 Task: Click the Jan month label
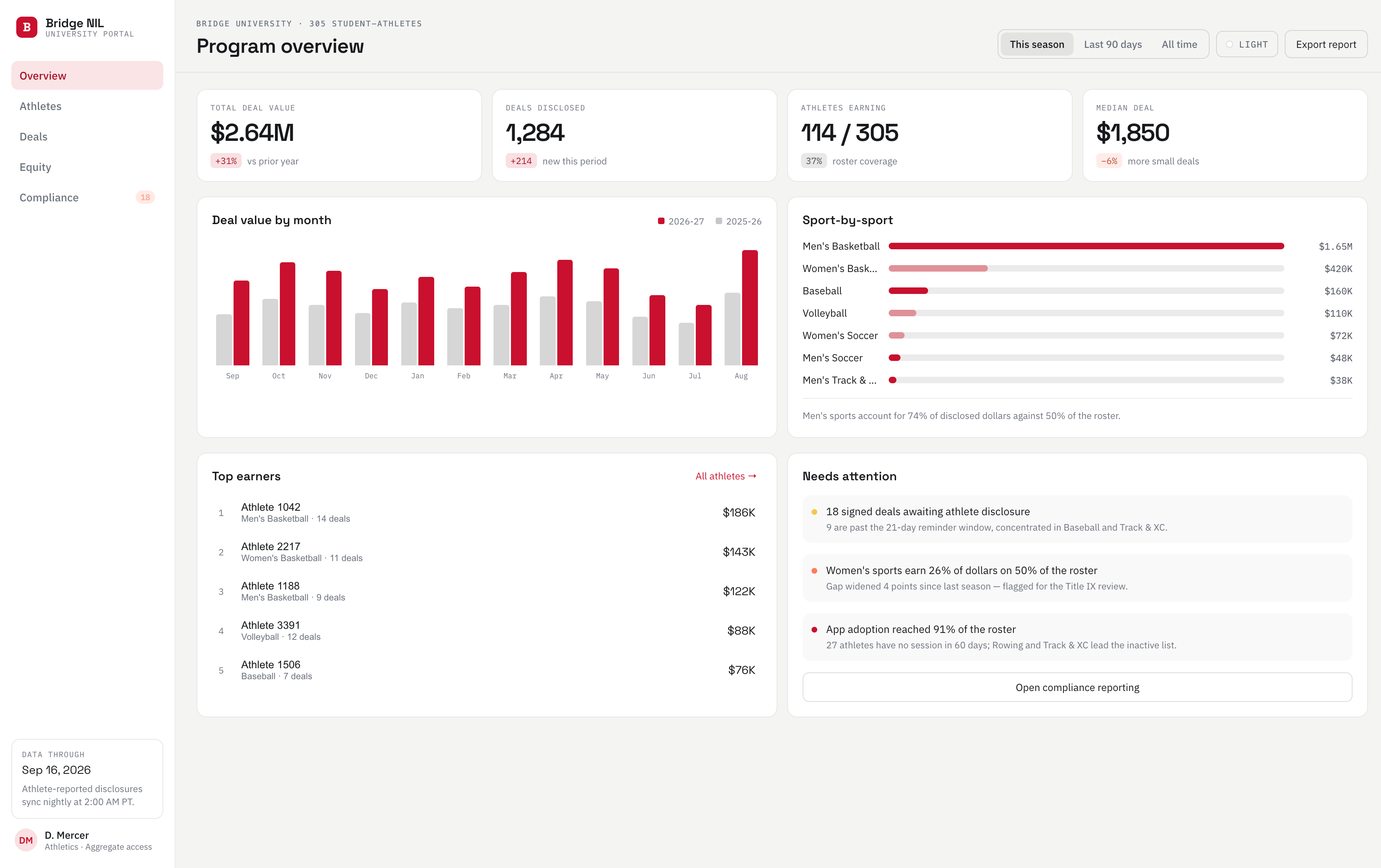418,376
